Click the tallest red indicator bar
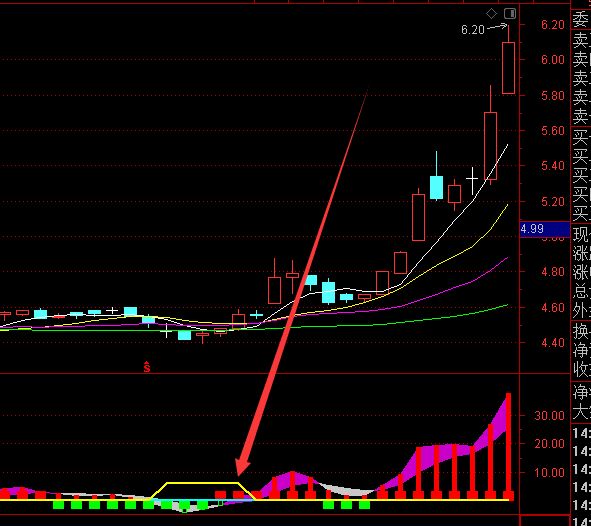The height and width of the screenshot is (526, 591). click(508, 446)
